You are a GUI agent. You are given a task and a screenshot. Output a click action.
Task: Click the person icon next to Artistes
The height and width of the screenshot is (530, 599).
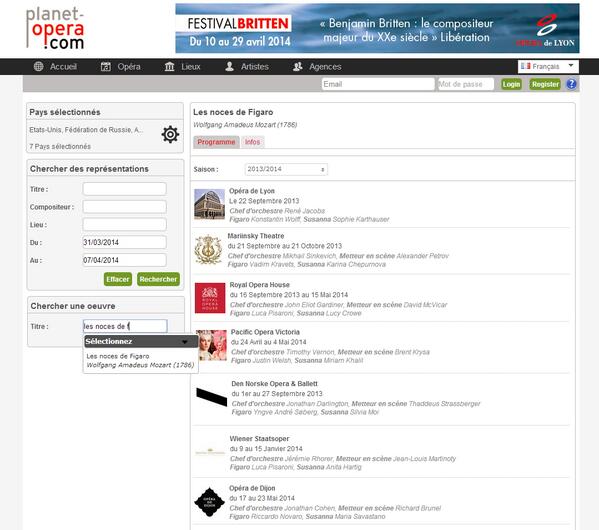point(229,66)
